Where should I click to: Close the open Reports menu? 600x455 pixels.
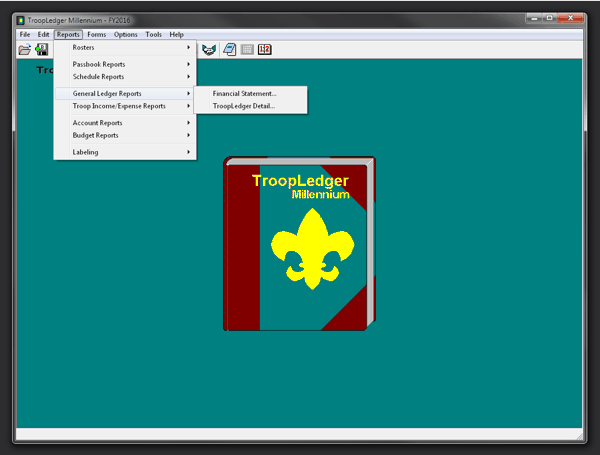click(68, 34)
